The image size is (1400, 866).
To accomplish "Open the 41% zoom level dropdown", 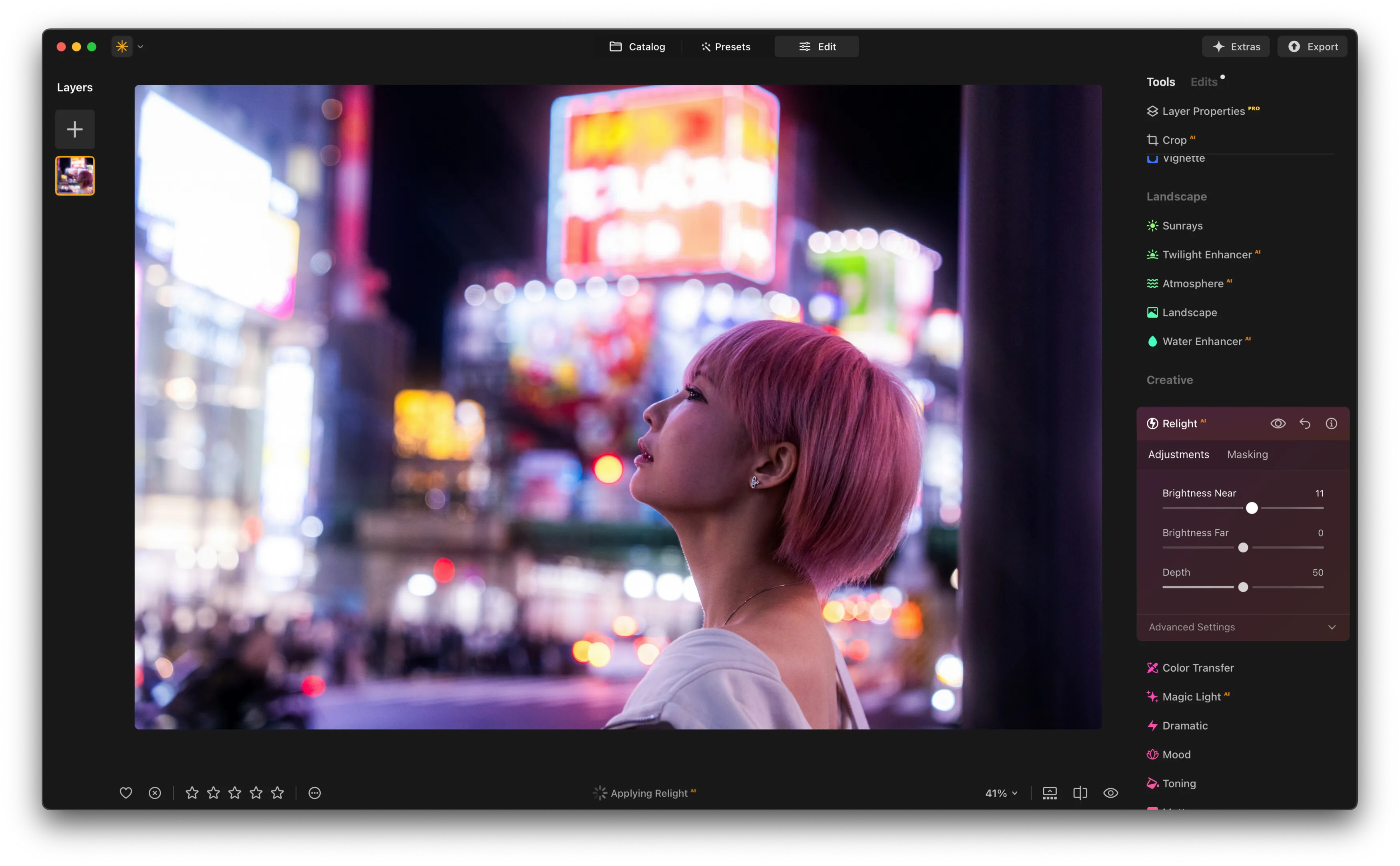I will [x=1001, y=793].
